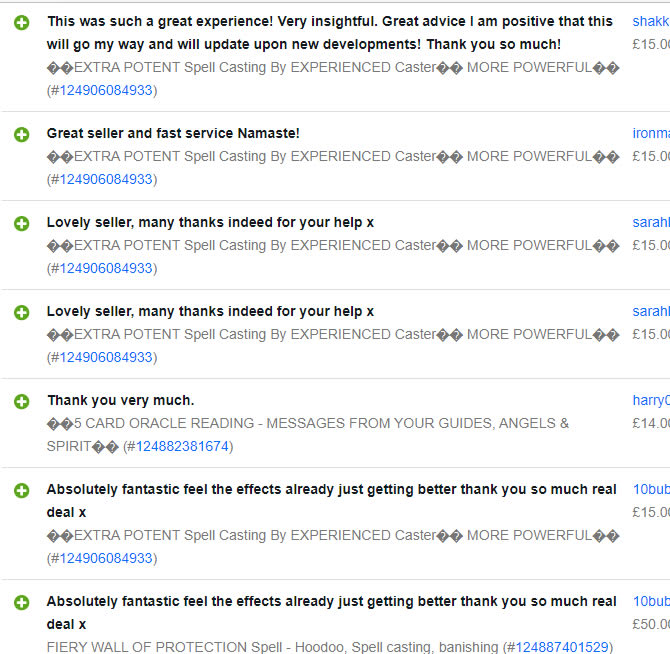
Task: Click plus icon on last 'Absolutely fantastic' review
Action: 21,602
